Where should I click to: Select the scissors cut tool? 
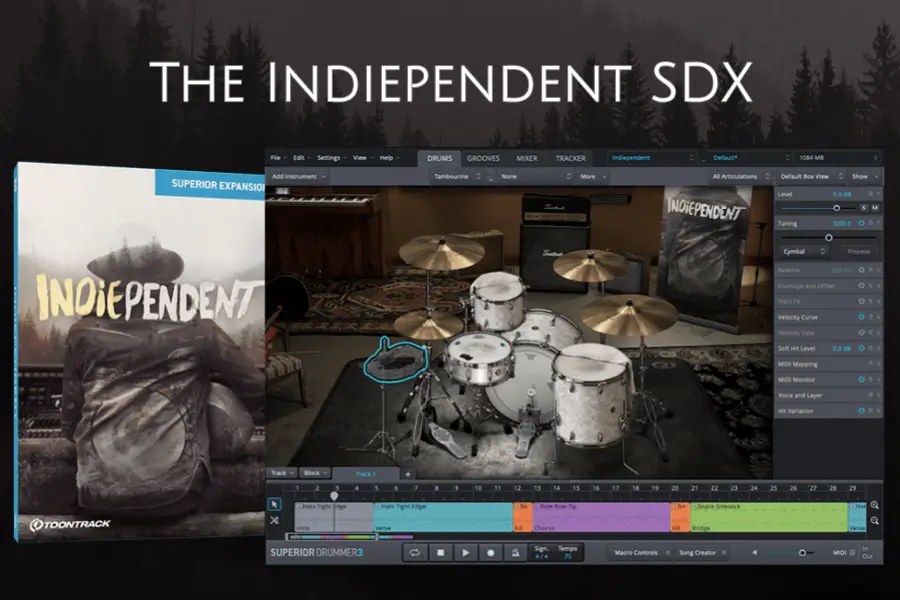tap(274, 520)
